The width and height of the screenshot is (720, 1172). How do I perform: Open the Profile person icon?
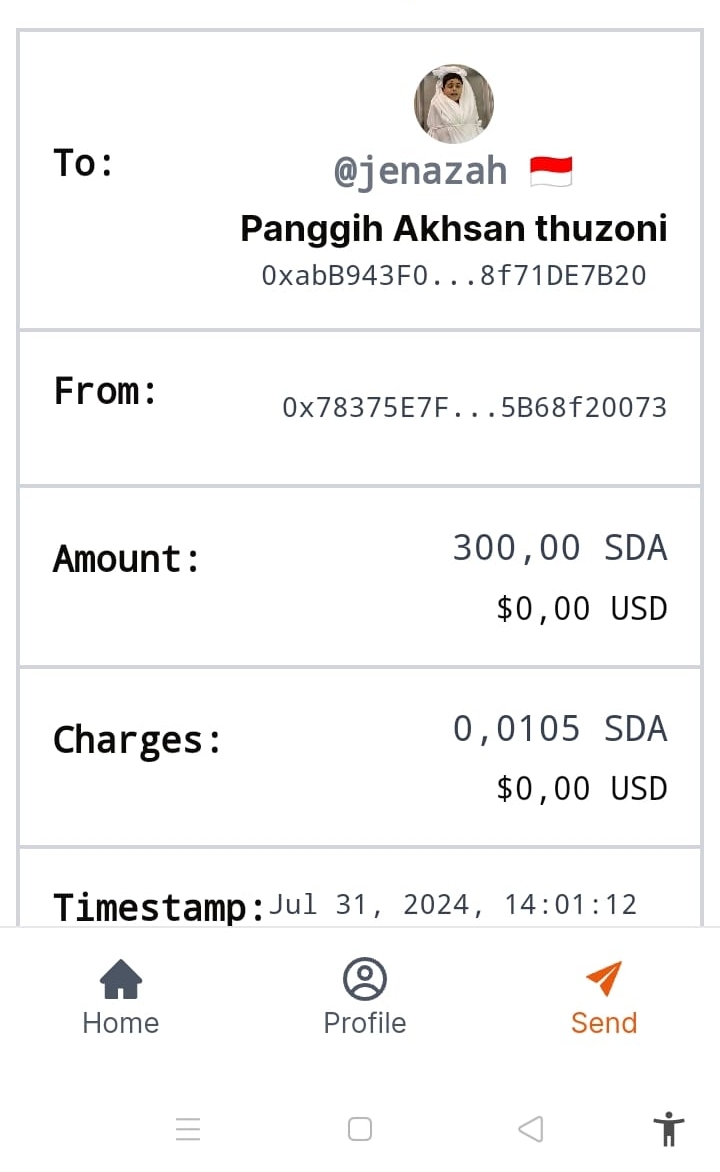click(364, 979)
